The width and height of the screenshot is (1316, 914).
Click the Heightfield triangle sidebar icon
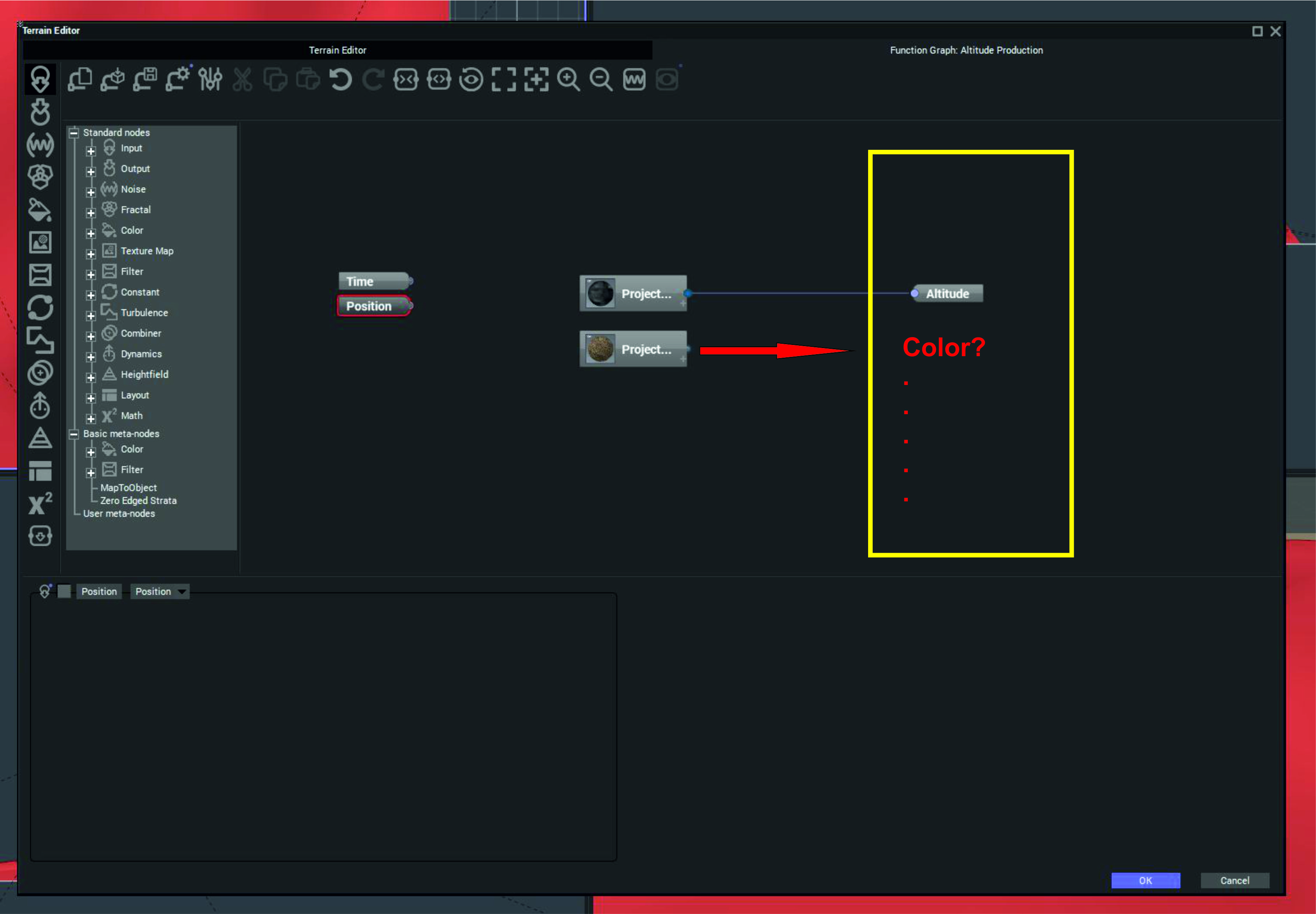[40, 439]
